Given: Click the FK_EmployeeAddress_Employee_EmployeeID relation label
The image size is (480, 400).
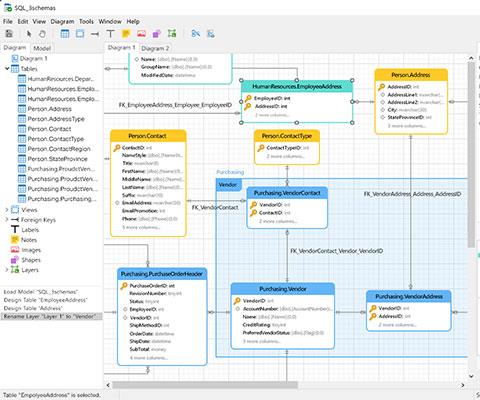Looking at the screenshot, I should coord(175,105).
